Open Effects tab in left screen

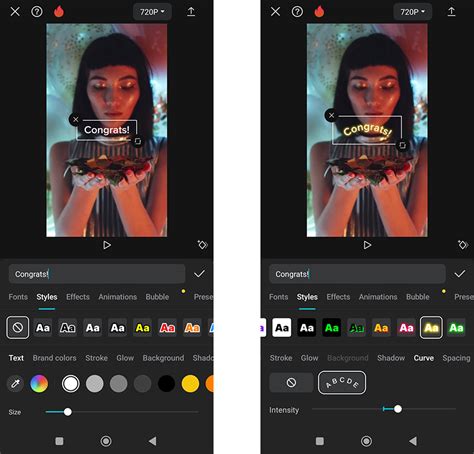tap(78, 297)
